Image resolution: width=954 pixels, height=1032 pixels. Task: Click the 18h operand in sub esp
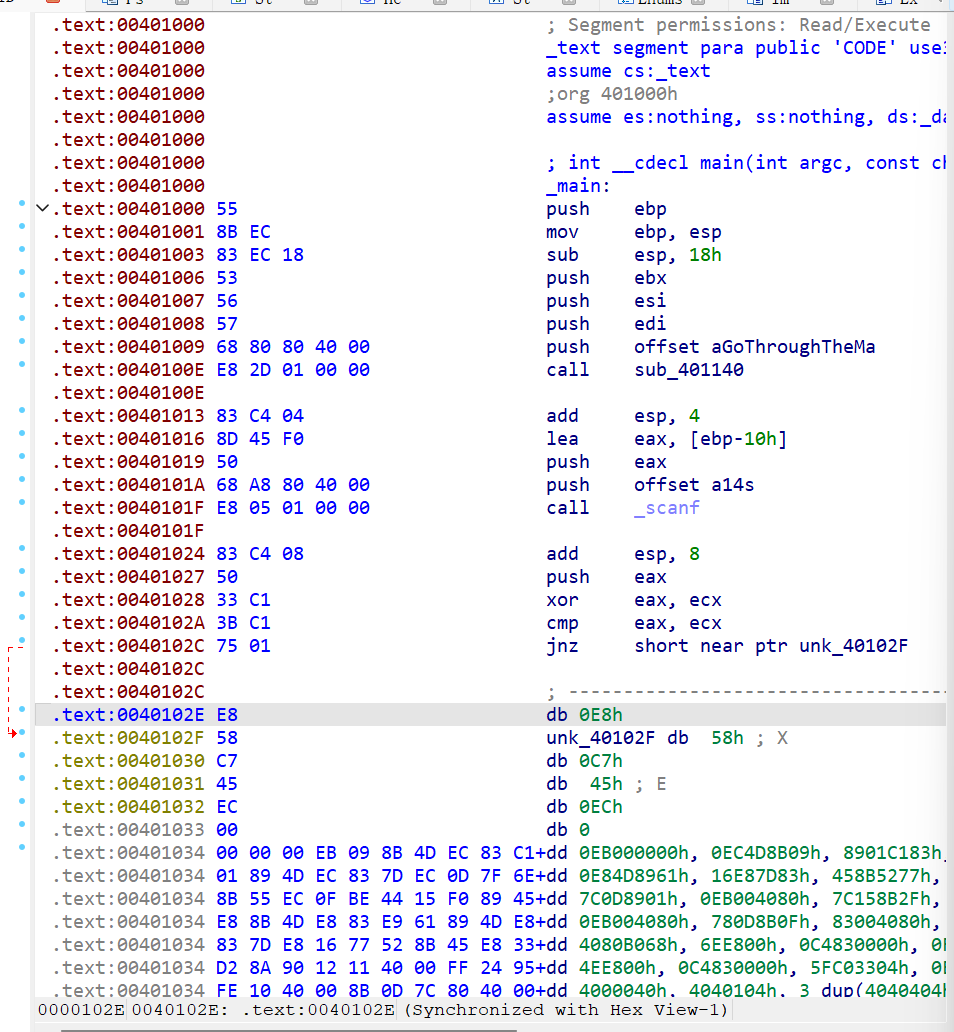coord(705,255)
